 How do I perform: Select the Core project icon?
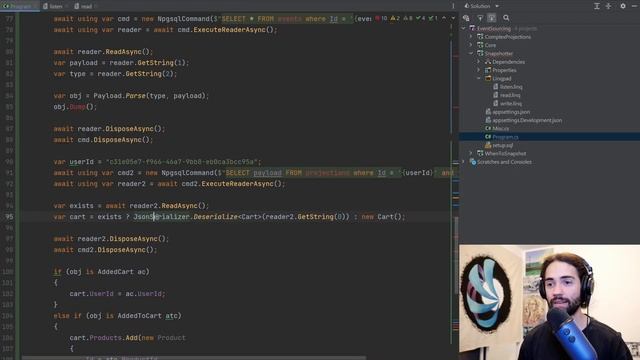tap(480, 45)
